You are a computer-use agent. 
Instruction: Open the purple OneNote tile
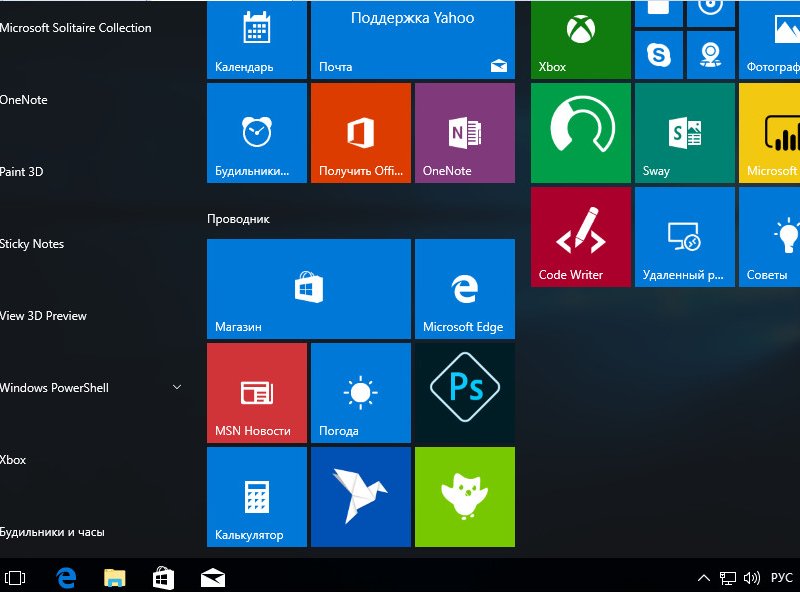pos(465,133)
